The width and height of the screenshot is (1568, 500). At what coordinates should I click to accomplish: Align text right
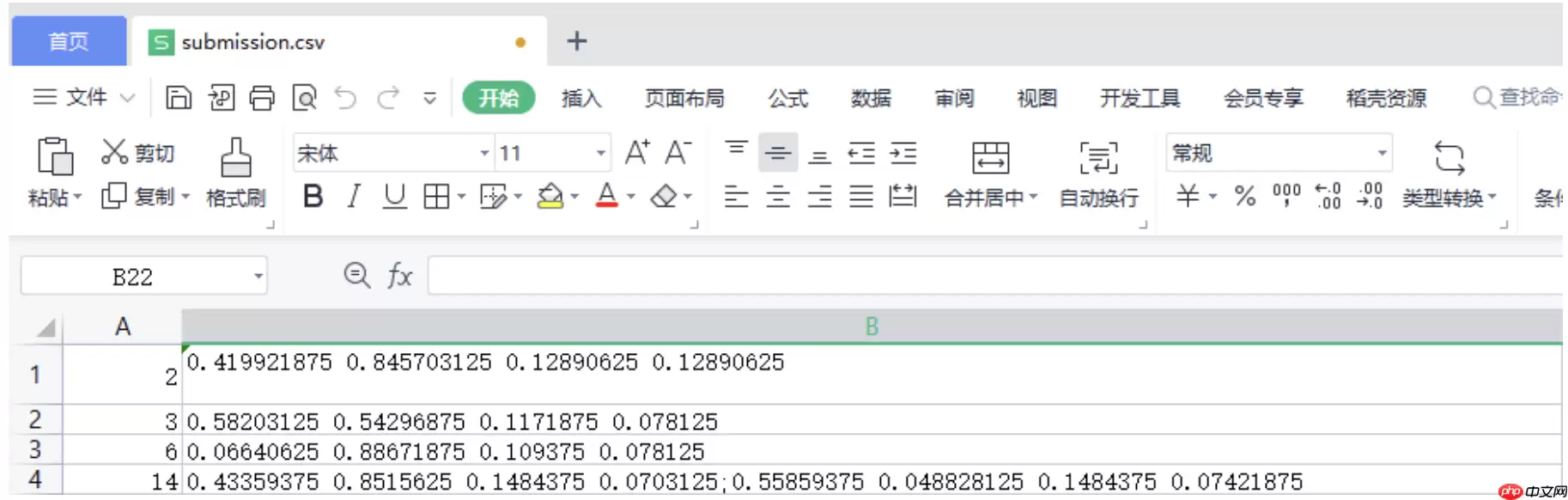[820, 196]
